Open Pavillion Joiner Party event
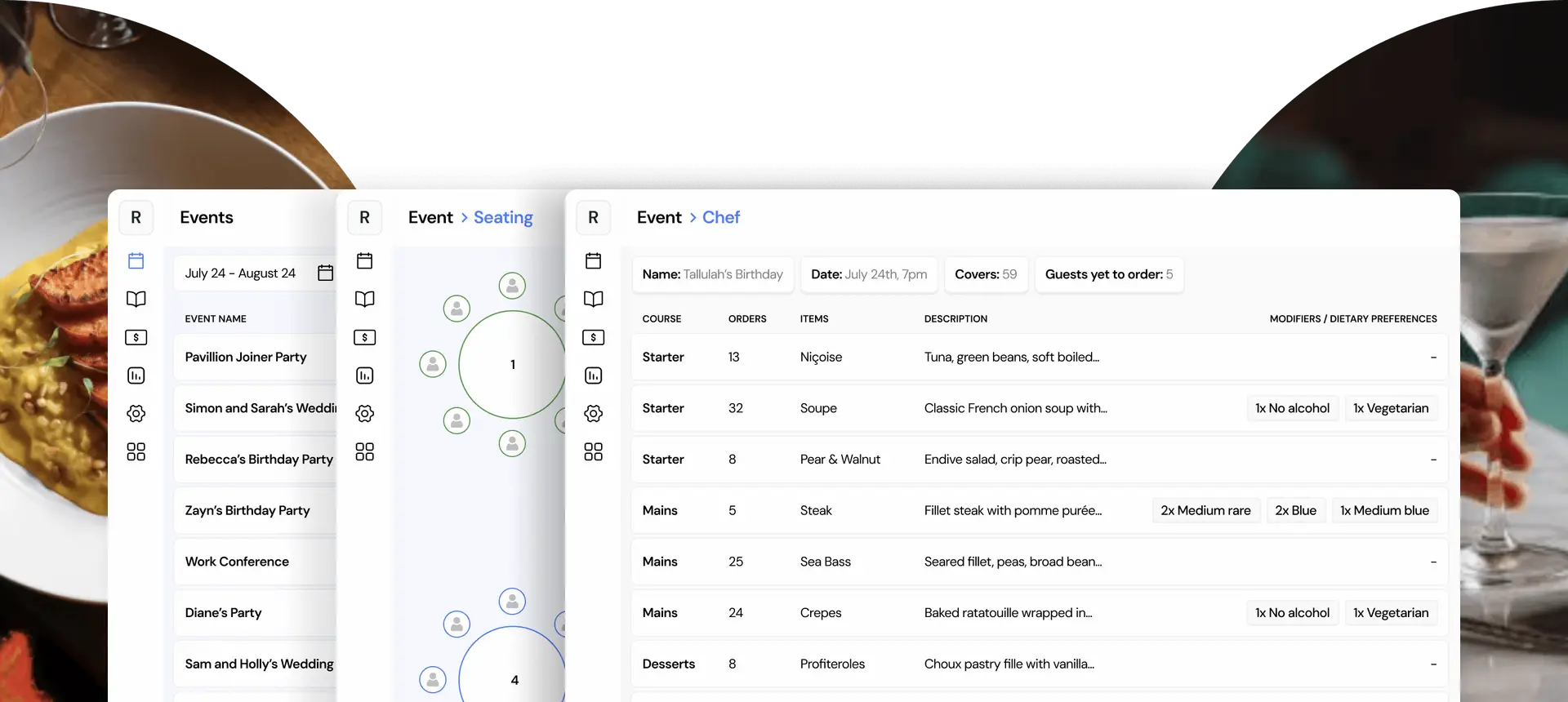Viewport: 1568px width, 702px height. pyautogui.click(x=246, y=357)
